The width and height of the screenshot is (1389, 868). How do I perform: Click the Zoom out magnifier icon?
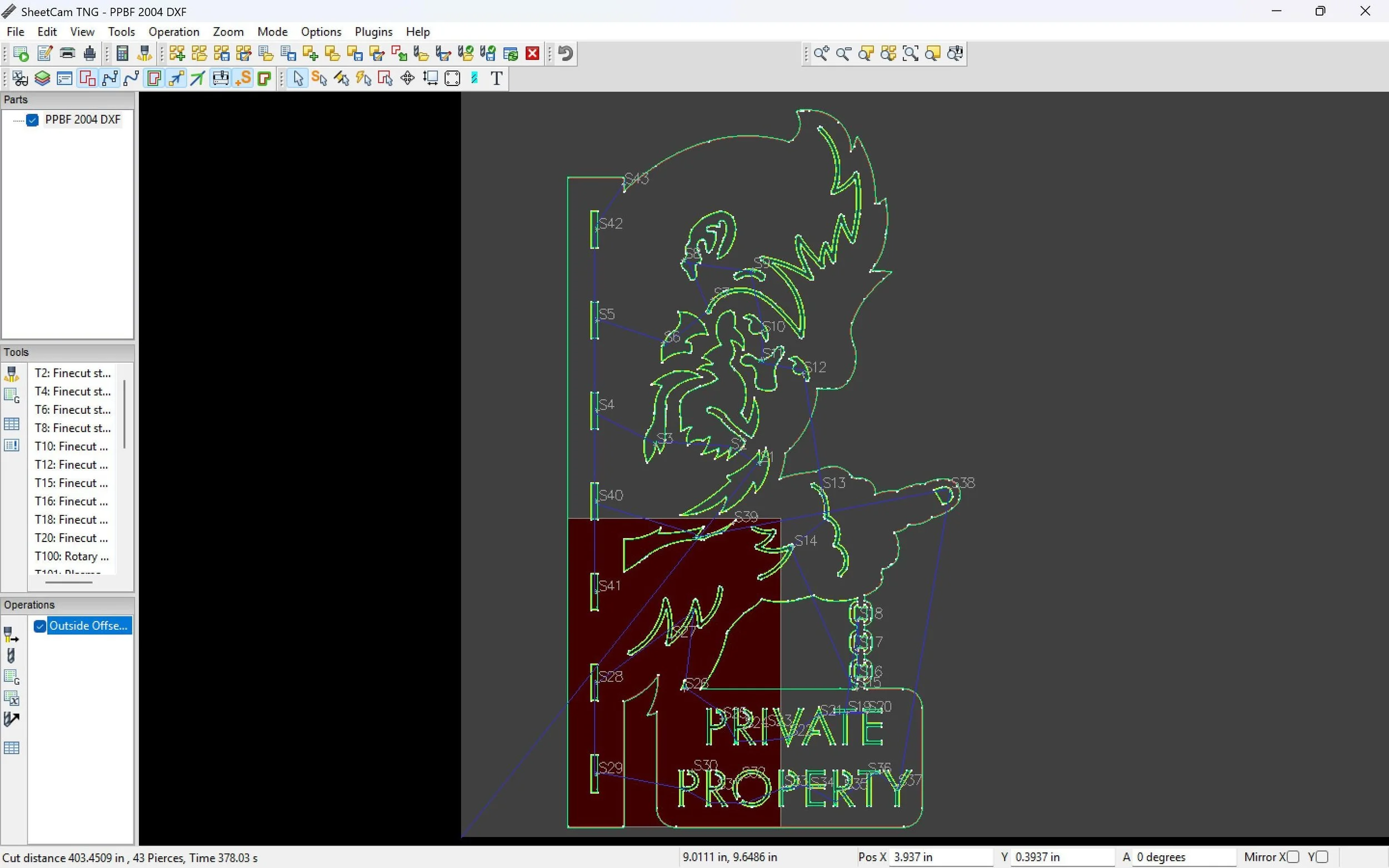click(x=843, y=53)
